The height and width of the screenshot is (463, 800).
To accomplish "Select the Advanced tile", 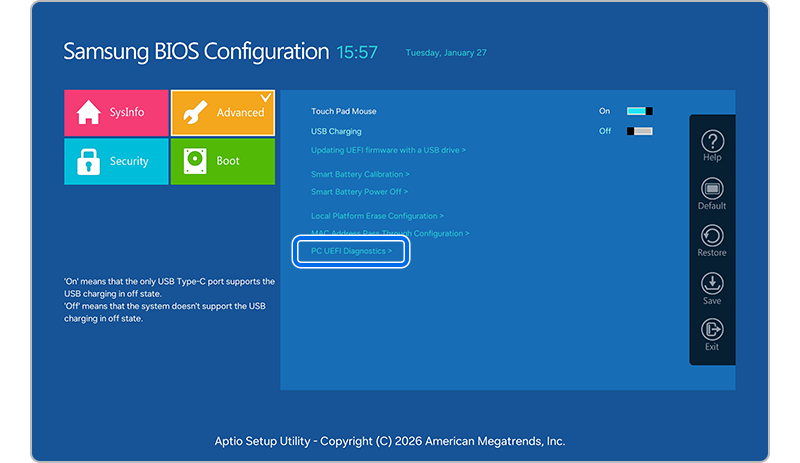I will click(223, 113).
